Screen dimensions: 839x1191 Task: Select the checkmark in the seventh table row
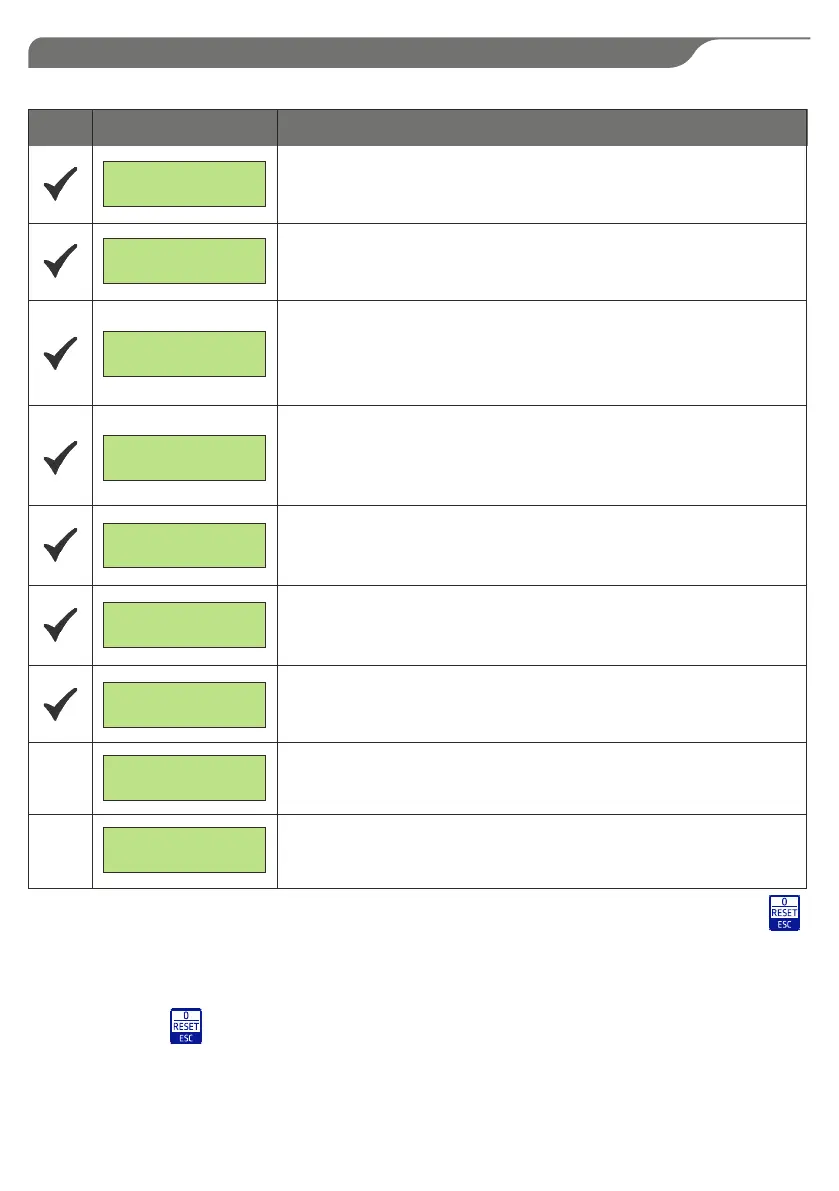tap(61, 704)
